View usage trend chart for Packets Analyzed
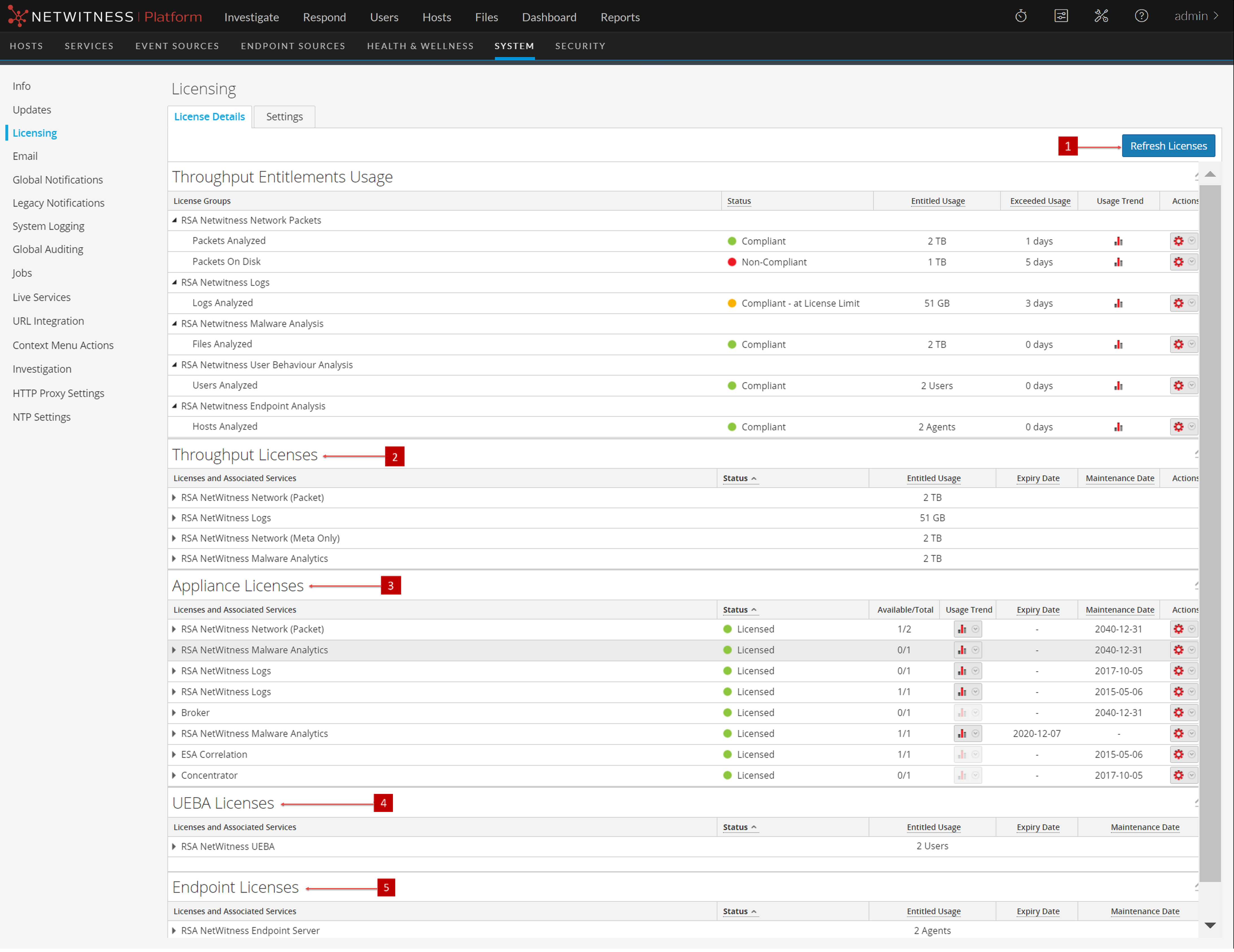This screenshot has width=1234, height=952. [1118, 241]
